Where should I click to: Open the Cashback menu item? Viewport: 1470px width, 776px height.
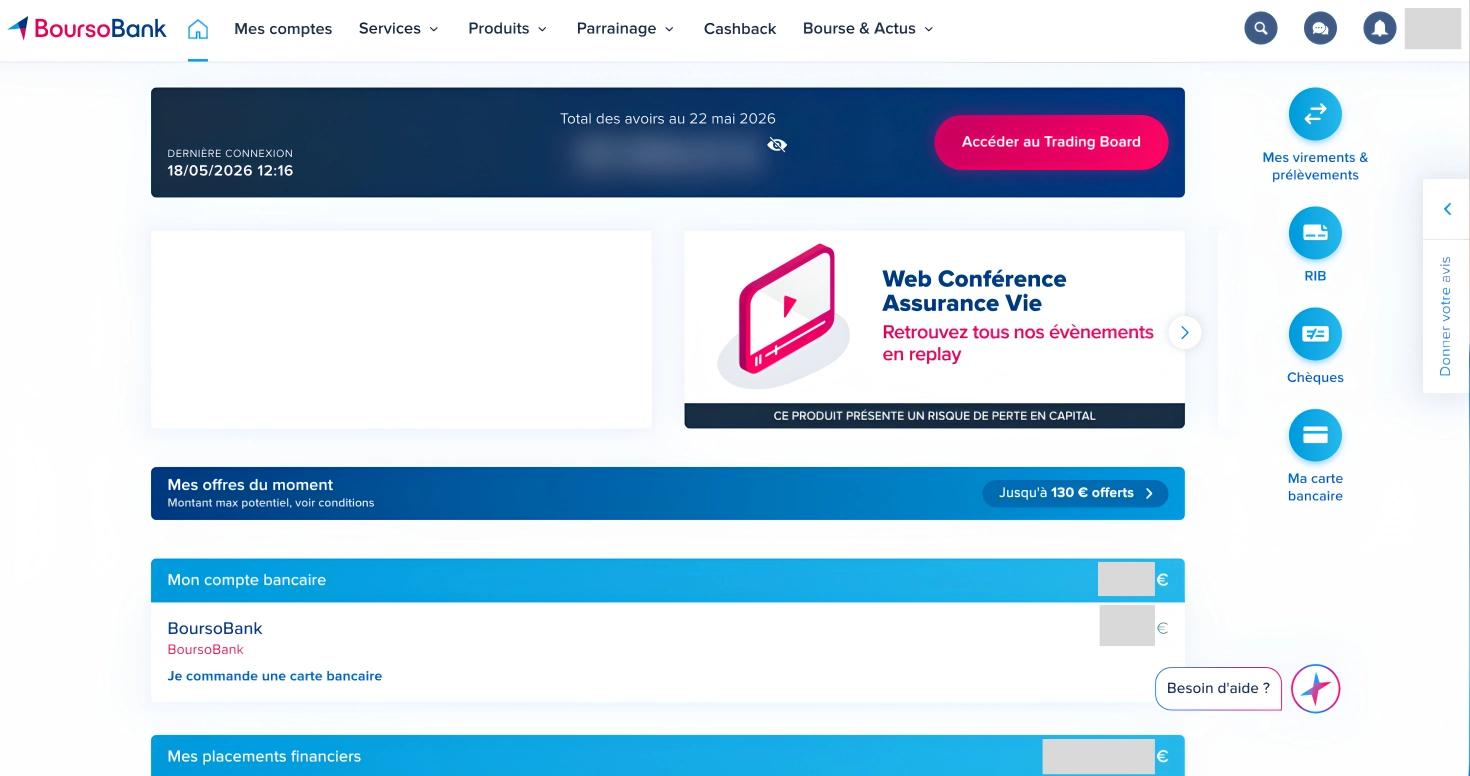740,28
